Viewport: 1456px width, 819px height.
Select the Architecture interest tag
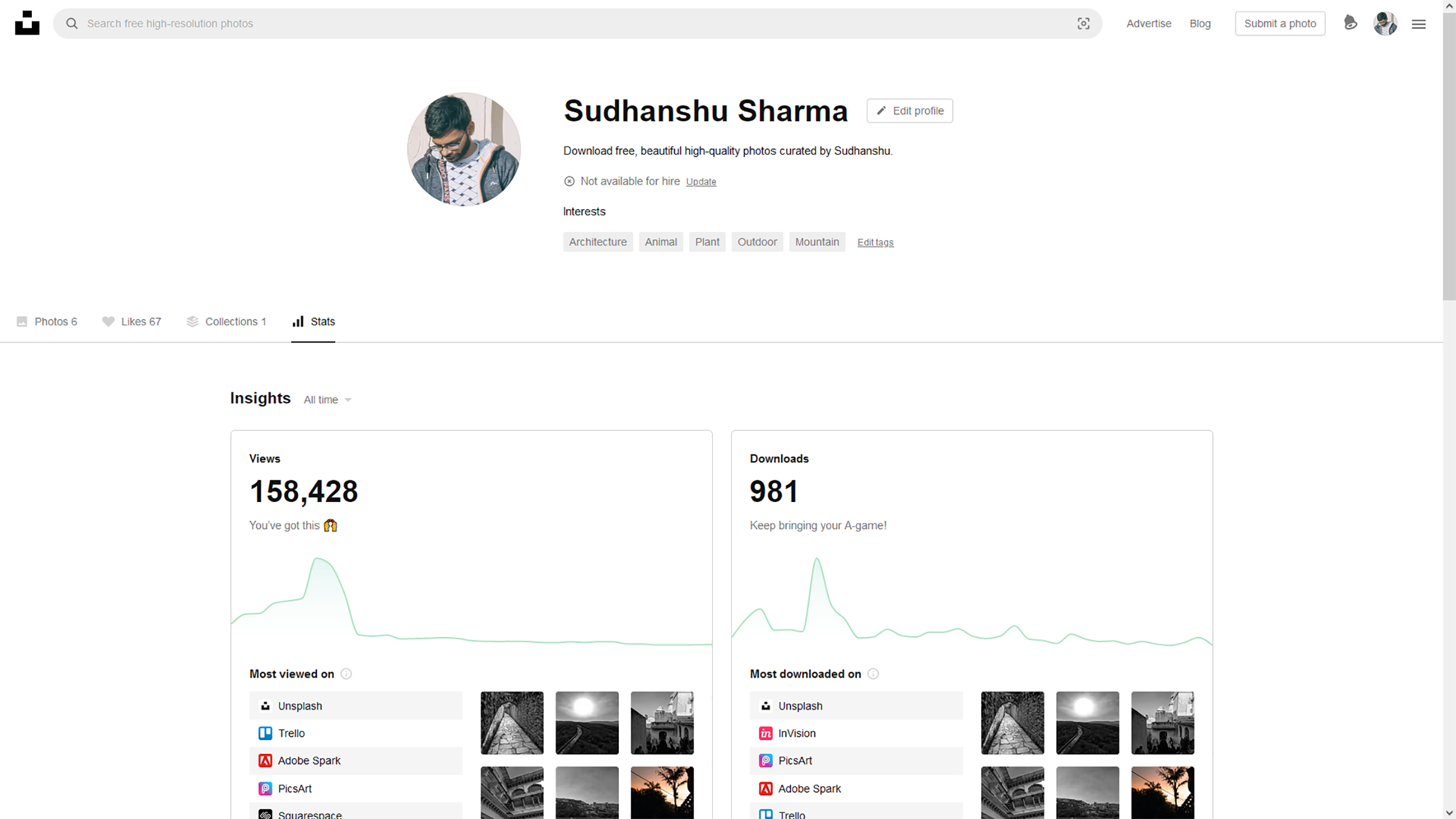tap(597, 242)
